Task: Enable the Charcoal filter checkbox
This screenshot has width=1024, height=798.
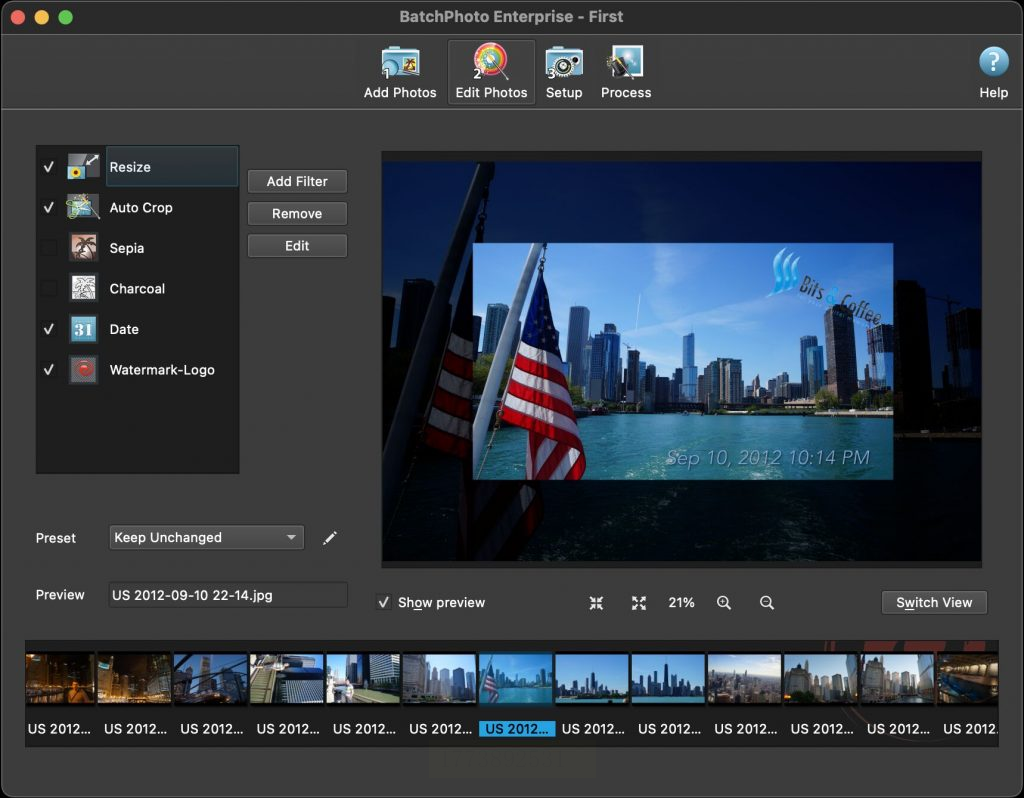Action: tap(49, 289)
